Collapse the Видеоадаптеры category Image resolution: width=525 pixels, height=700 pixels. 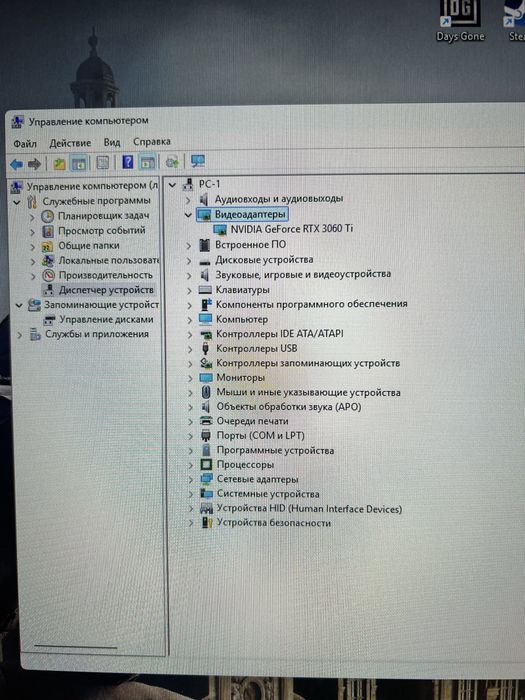tap(188, 215)
